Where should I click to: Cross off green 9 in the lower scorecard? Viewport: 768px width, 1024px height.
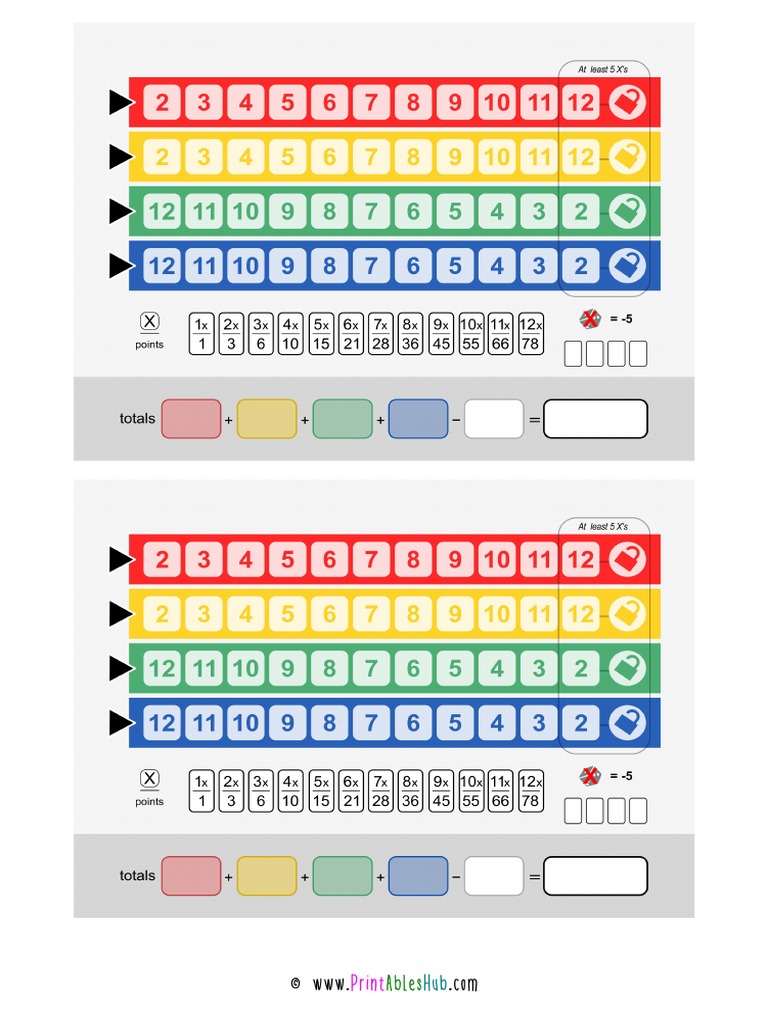287,668
